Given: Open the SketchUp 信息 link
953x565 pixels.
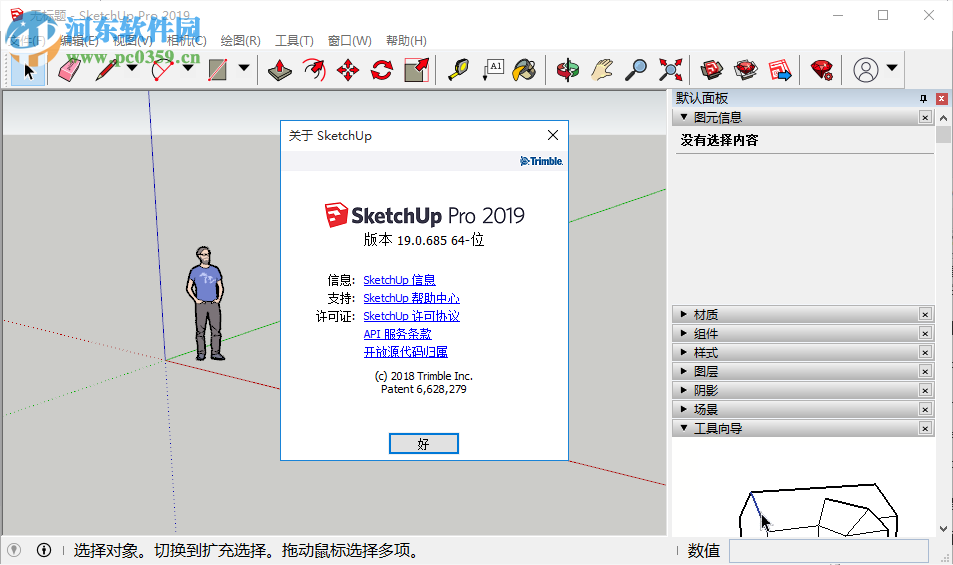Looking at the screenshot, I should 399,280.
